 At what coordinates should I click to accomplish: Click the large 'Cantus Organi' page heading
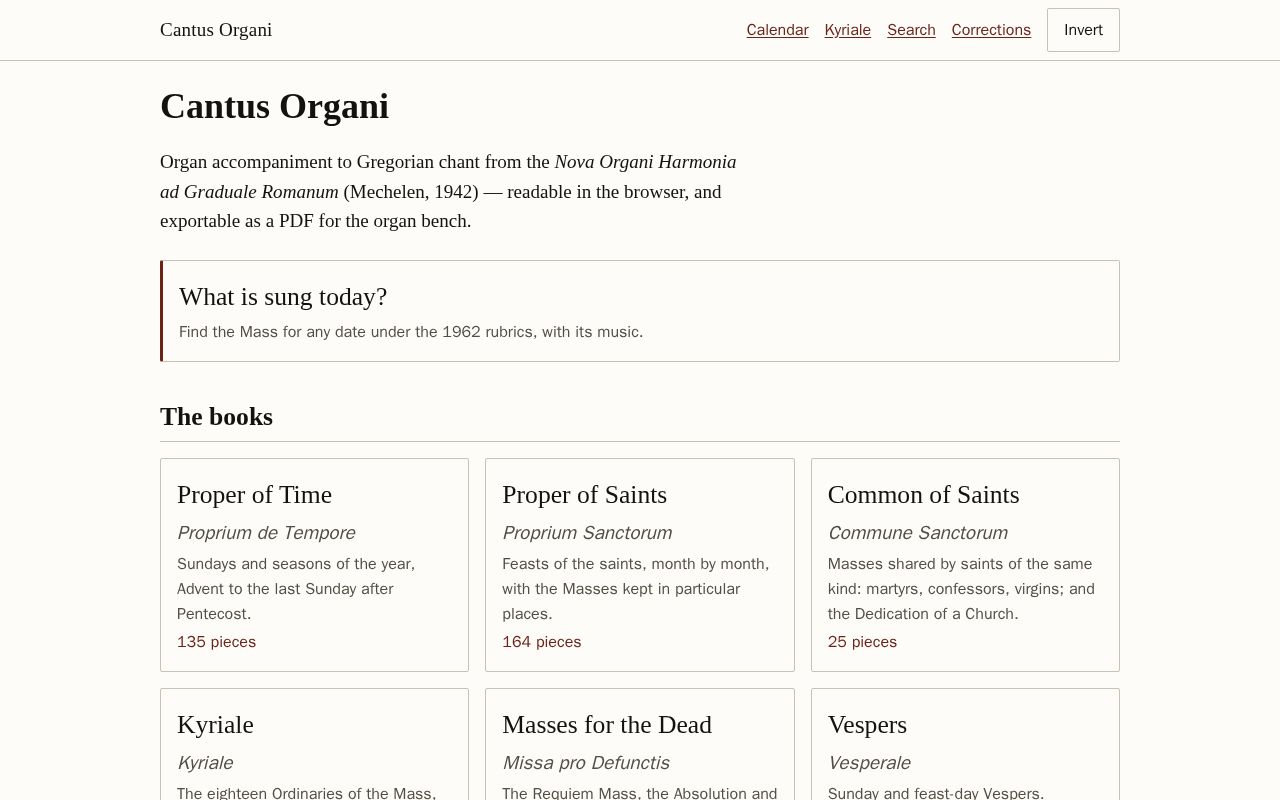pyautogui.click(x=274, y=106)
